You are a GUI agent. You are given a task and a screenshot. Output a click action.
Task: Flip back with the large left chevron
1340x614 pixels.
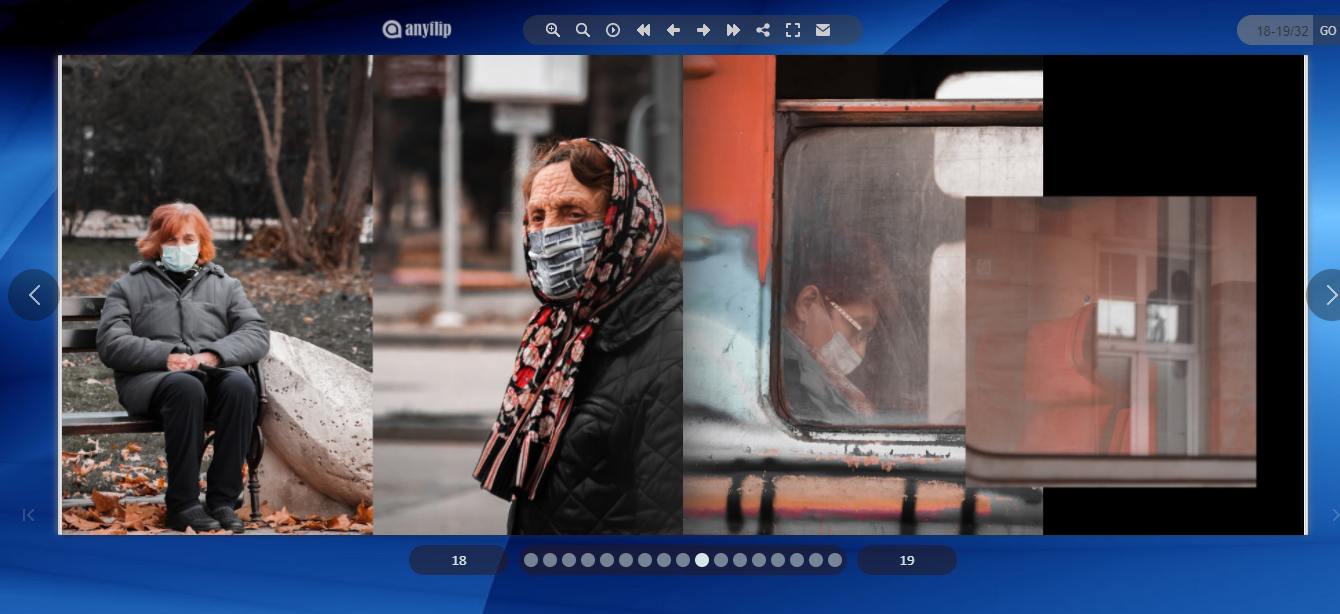(x=34, y=295)
